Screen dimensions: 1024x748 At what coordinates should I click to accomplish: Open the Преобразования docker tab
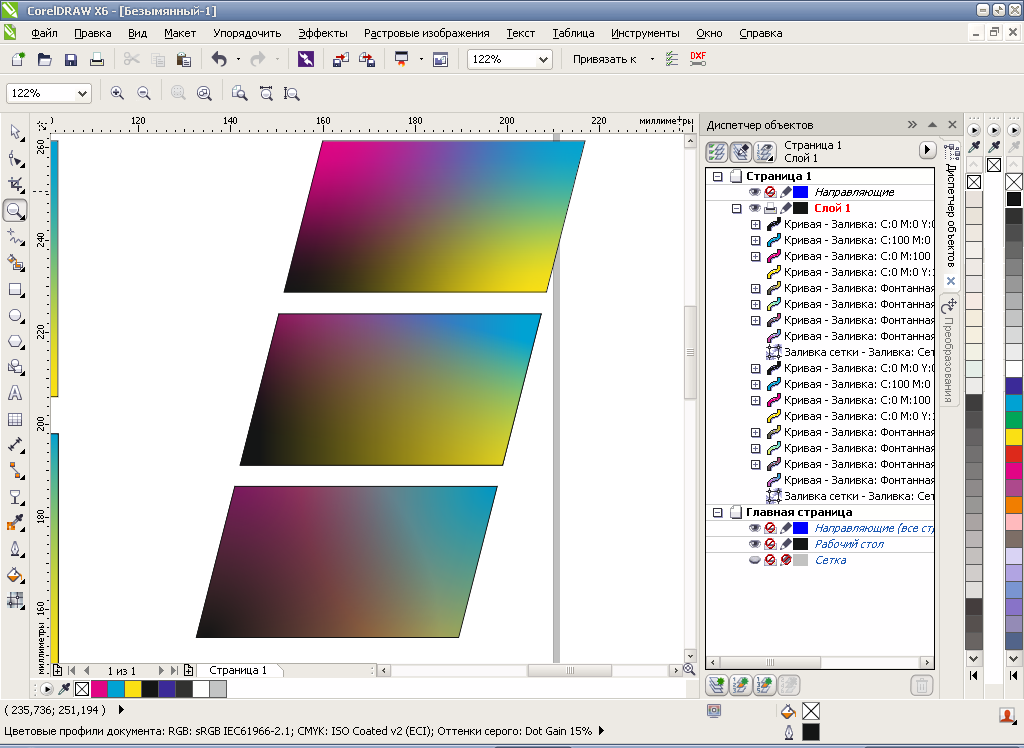[950, 351]
